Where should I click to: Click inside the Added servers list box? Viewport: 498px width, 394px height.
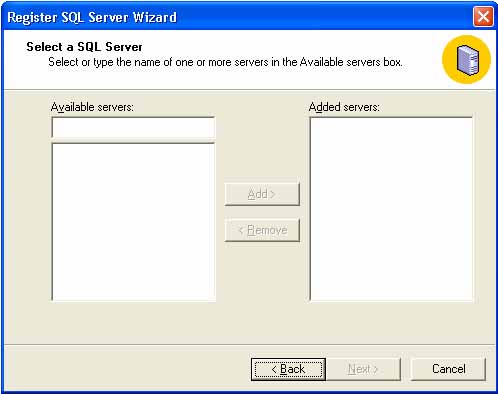391,209
